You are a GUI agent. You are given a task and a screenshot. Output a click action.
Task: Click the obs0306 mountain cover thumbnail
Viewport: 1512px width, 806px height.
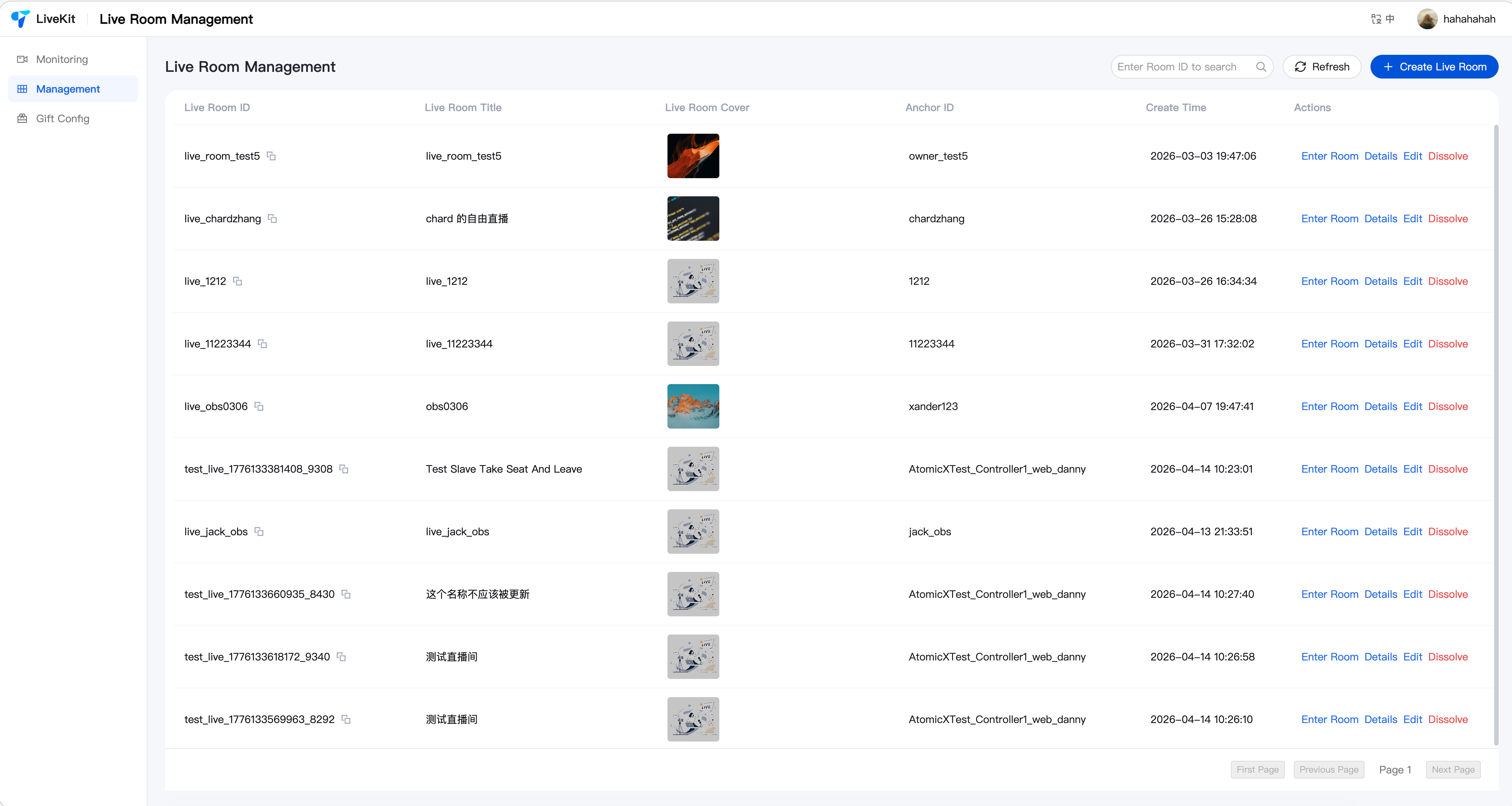693,406
